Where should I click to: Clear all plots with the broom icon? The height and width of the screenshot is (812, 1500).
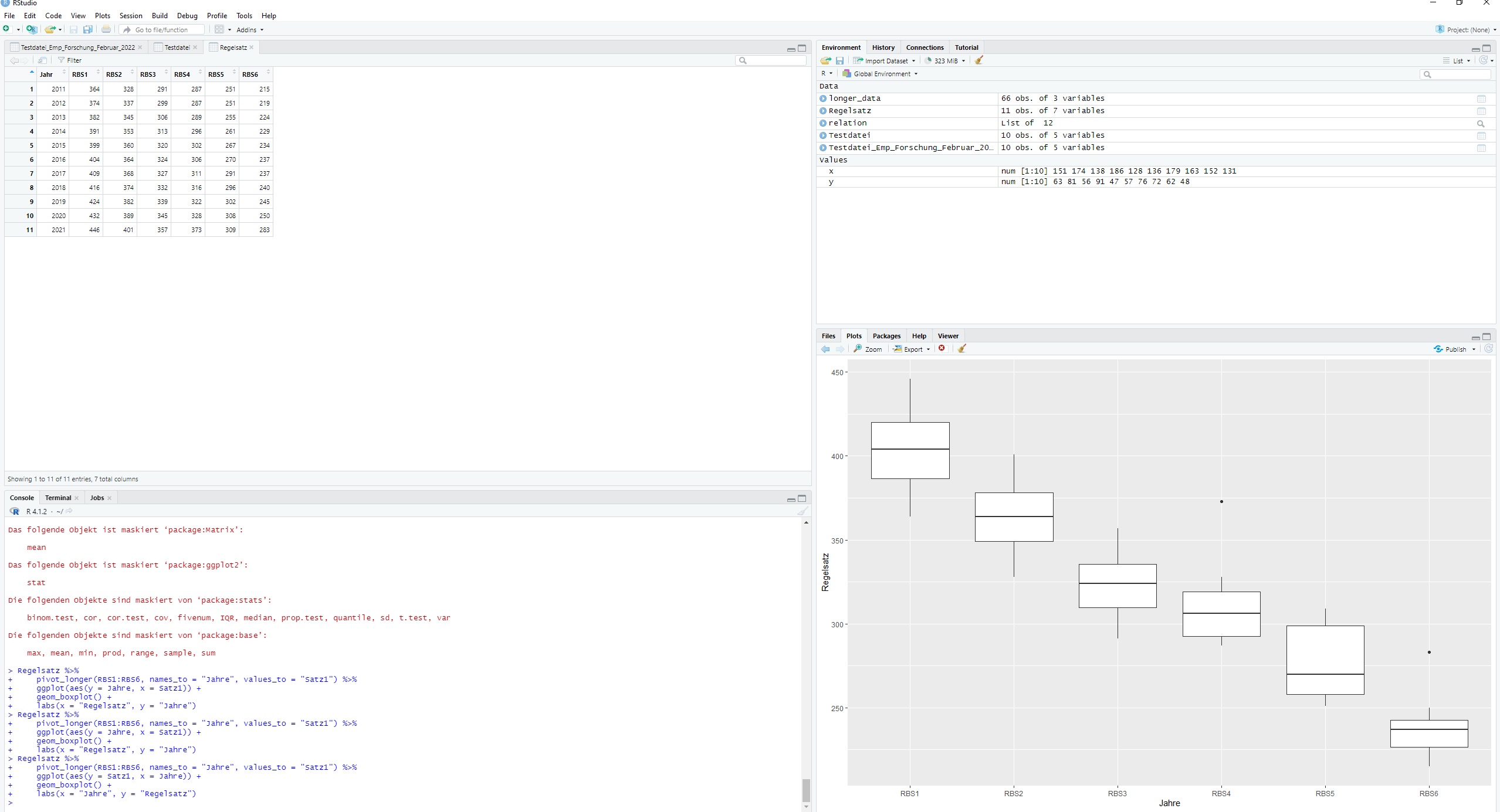961,349
